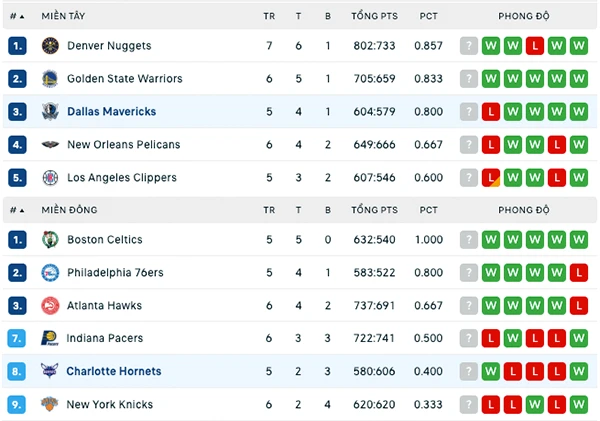Viewport: 600px width, 421px height.
Task: Click the Tổng PTS header in Miền Đông
Action: (x=375, y=210)
